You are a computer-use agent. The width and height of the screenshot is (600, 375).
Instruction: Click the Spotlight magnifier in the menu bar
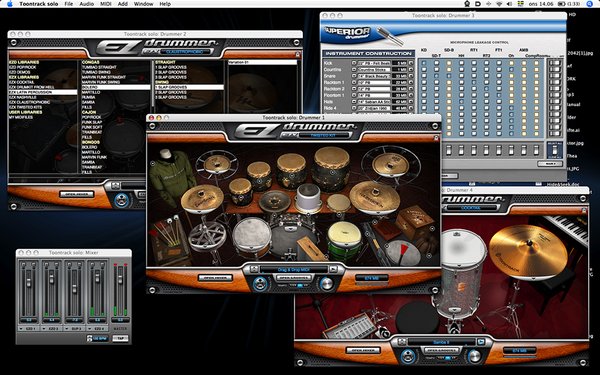589,4
